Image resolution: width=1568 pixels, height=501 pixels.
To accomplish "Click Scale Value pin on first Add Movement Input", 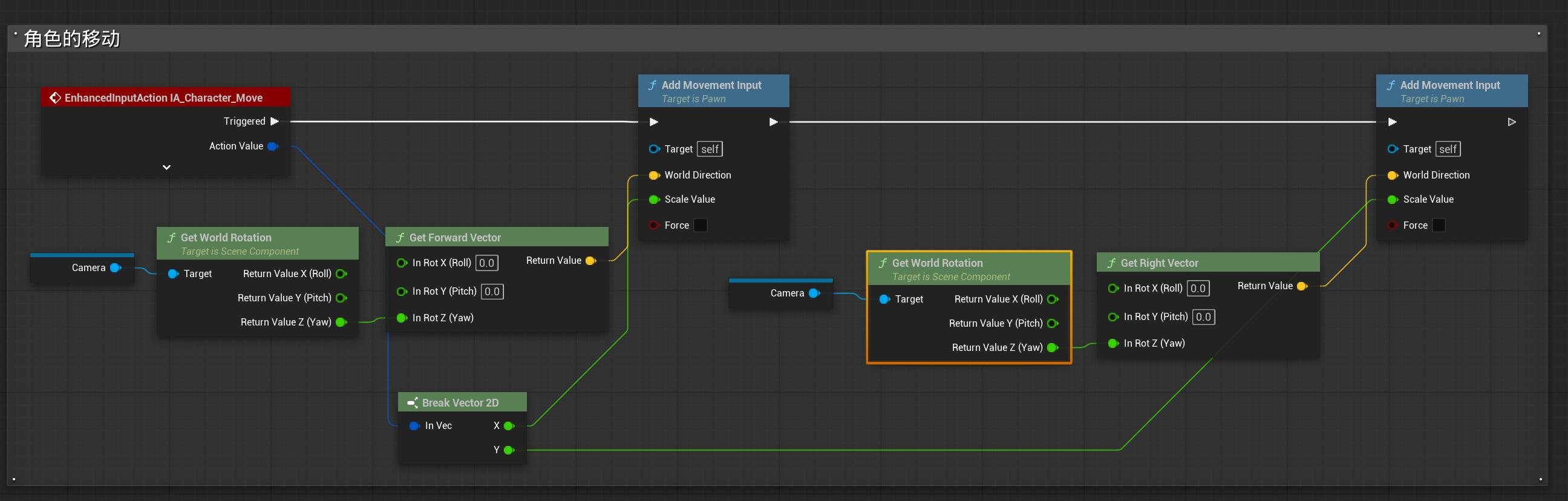I will 655,200.
